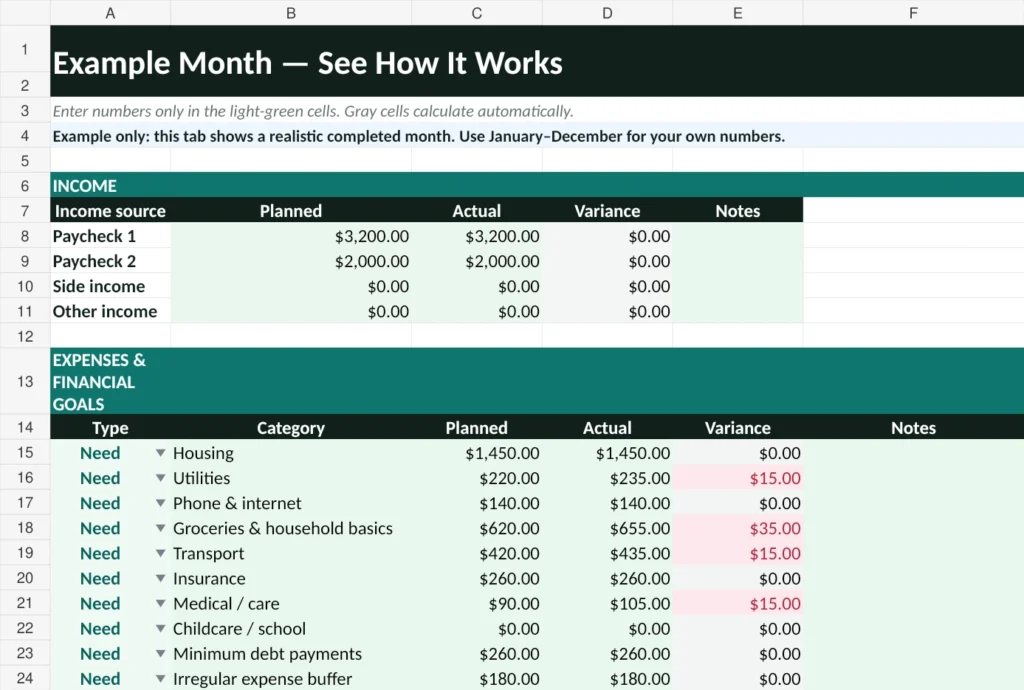Open the Medical / care dropdown arrow
1024x690 pixels.
click(x=161, y=603)
